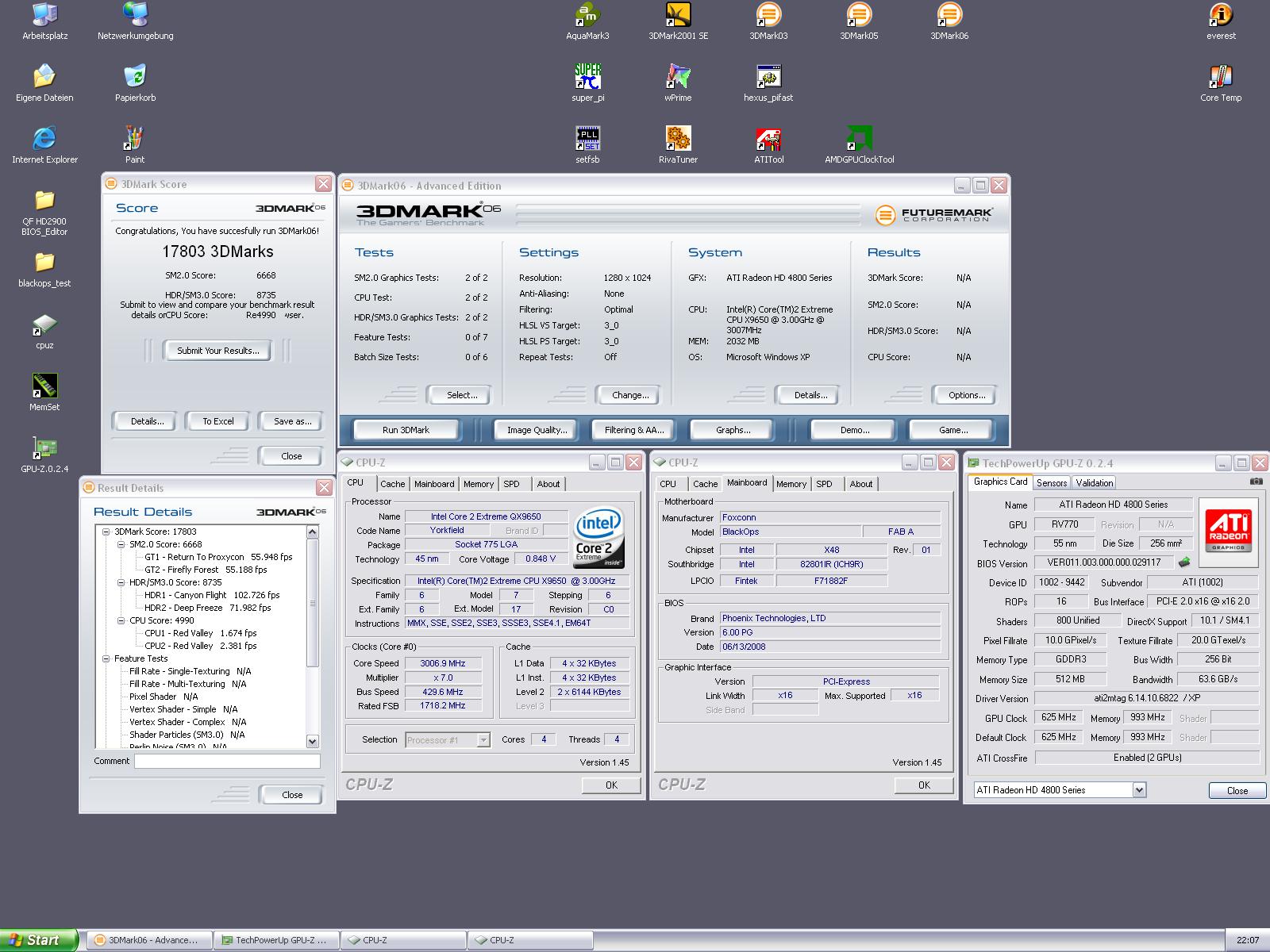
Task: Click the GPU-Z screenshot camera icon
Action: 1256,482
